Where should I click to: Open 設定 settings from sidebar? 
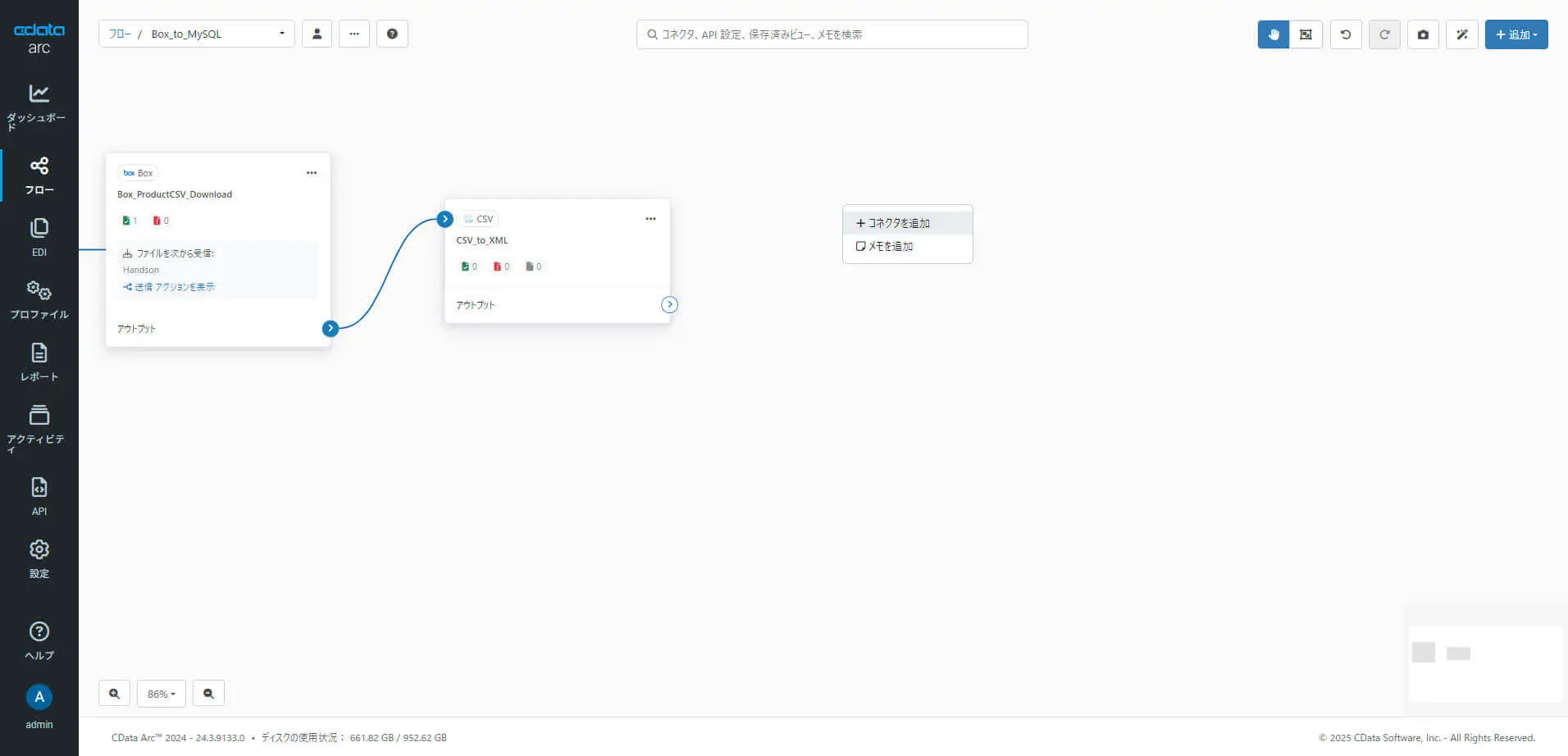click(39, 559)
